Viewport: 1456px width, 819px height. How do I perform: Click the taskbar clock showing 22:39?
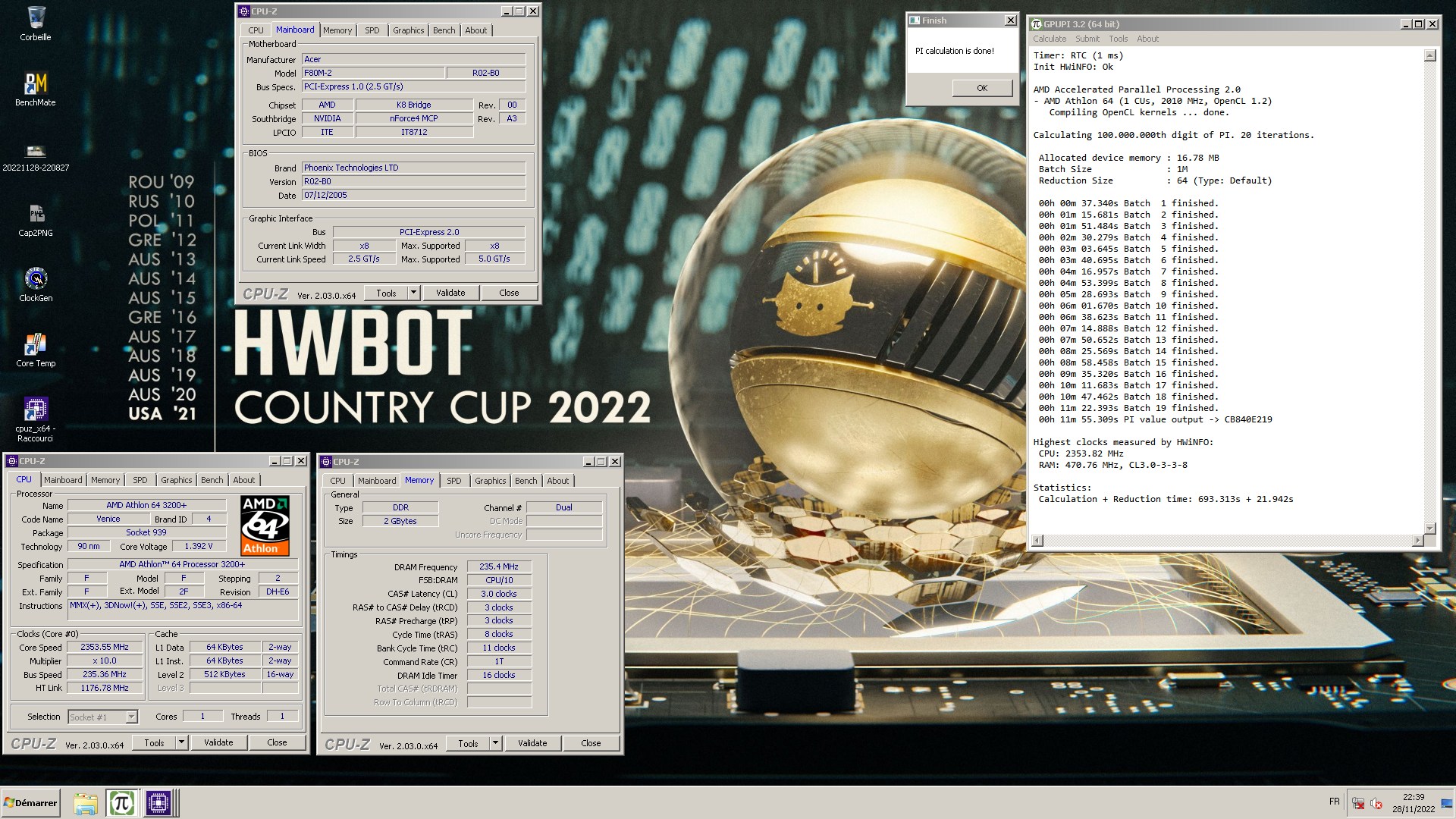tap(1414, 803)
